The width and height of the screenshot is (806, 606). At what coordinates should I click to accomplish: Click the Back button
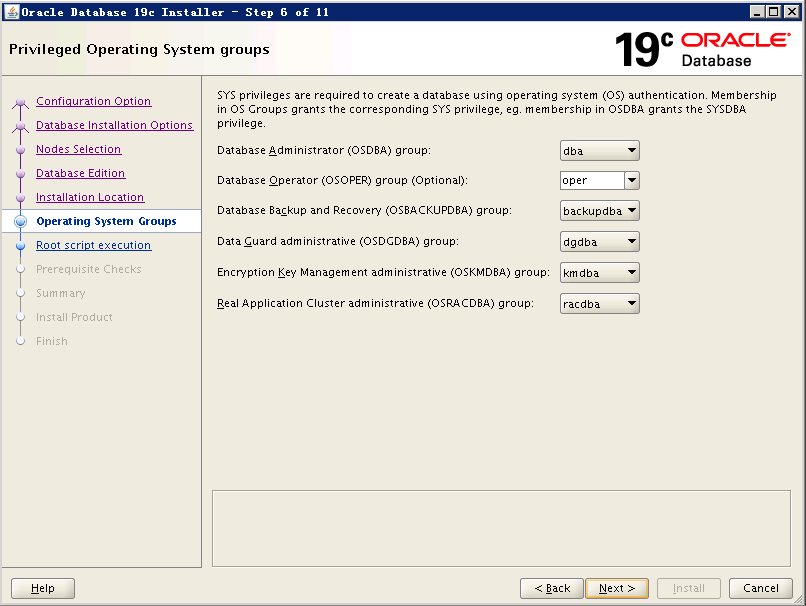552,588
